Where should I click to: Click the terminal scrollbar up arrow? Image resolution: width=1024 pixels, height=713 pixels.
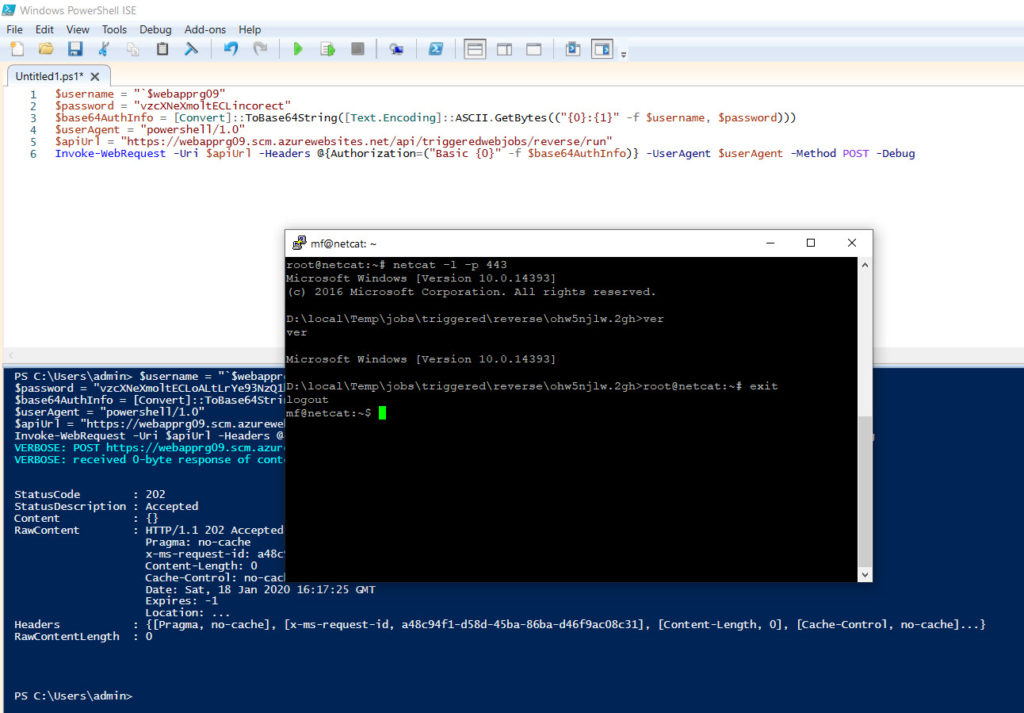click(865, 265)
